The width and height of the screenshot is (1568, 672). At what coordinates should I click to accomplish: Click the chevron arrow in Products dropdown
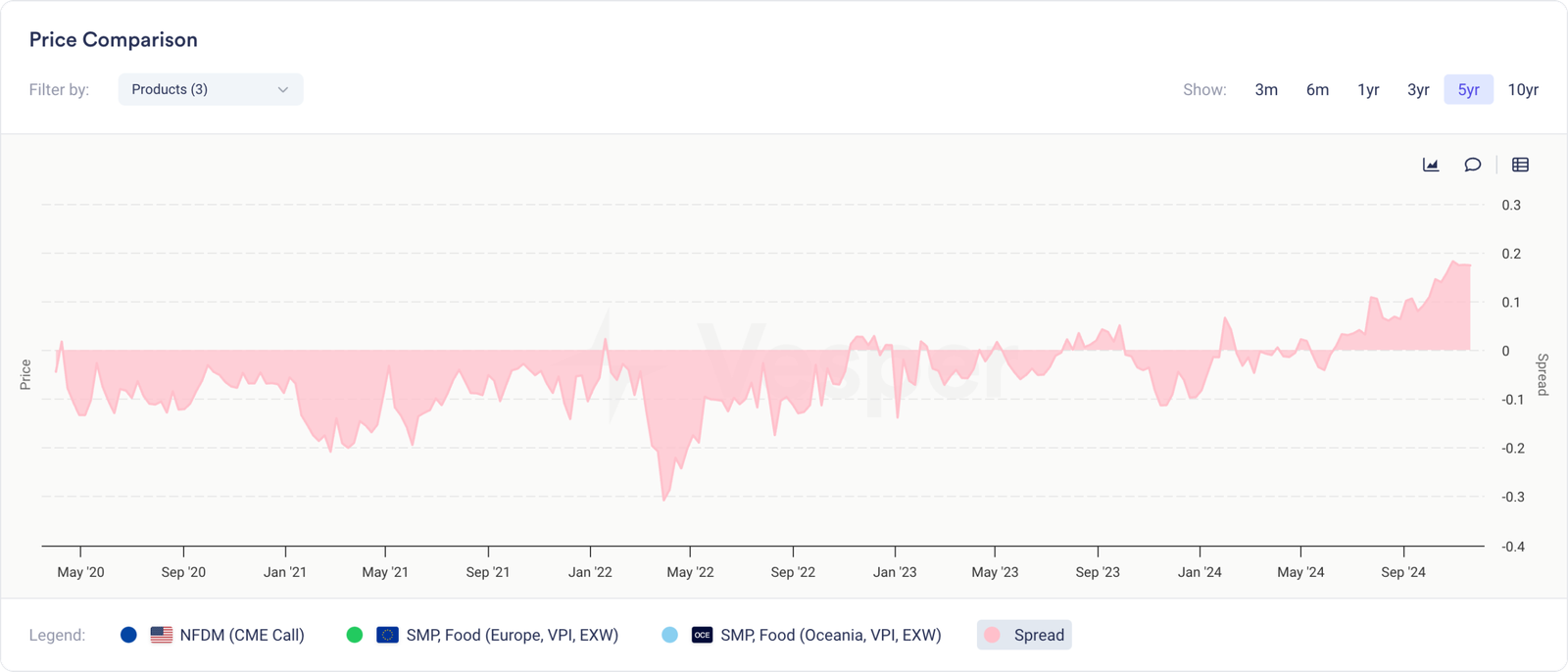pos(283,89)
